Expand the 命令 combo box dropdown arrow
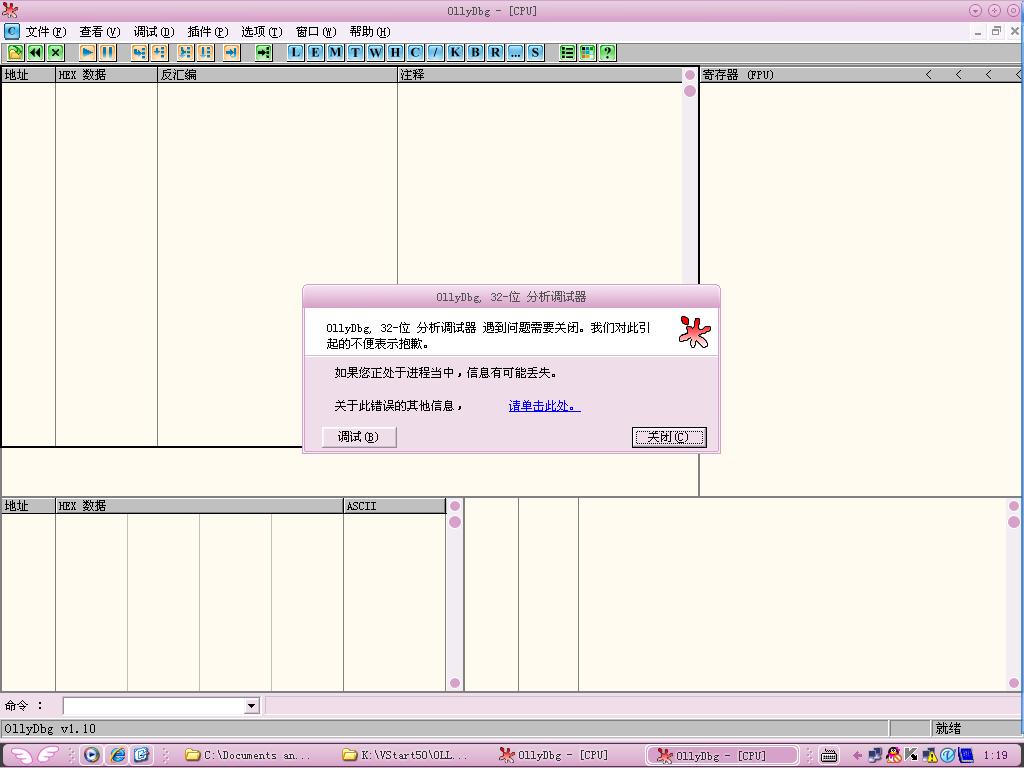The width and height of the screenshot is (1024, 768). click(x=251, y=706)
